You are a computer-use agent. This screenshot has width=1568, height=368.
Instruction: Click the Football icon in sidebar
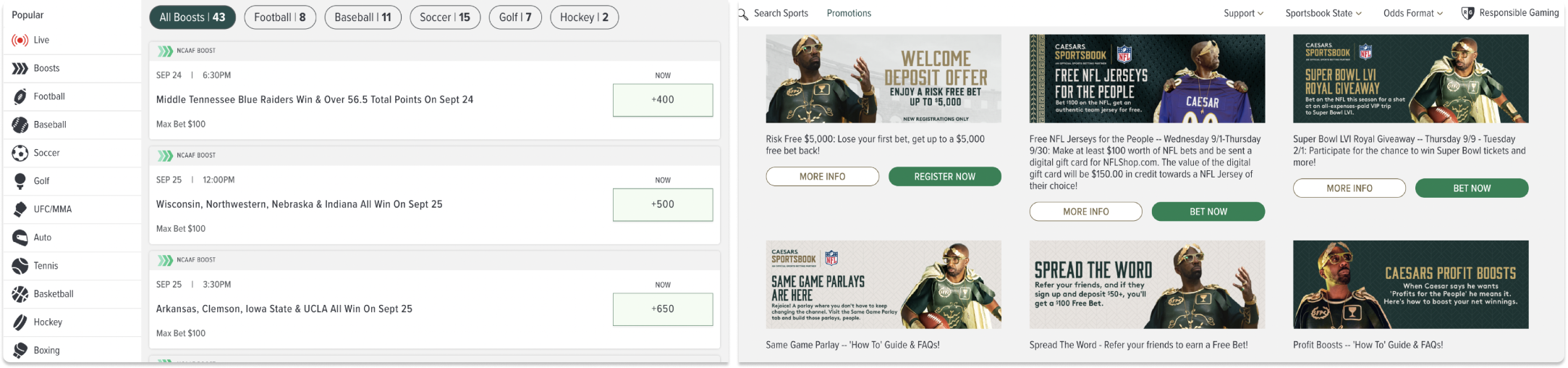click(20, 96)
